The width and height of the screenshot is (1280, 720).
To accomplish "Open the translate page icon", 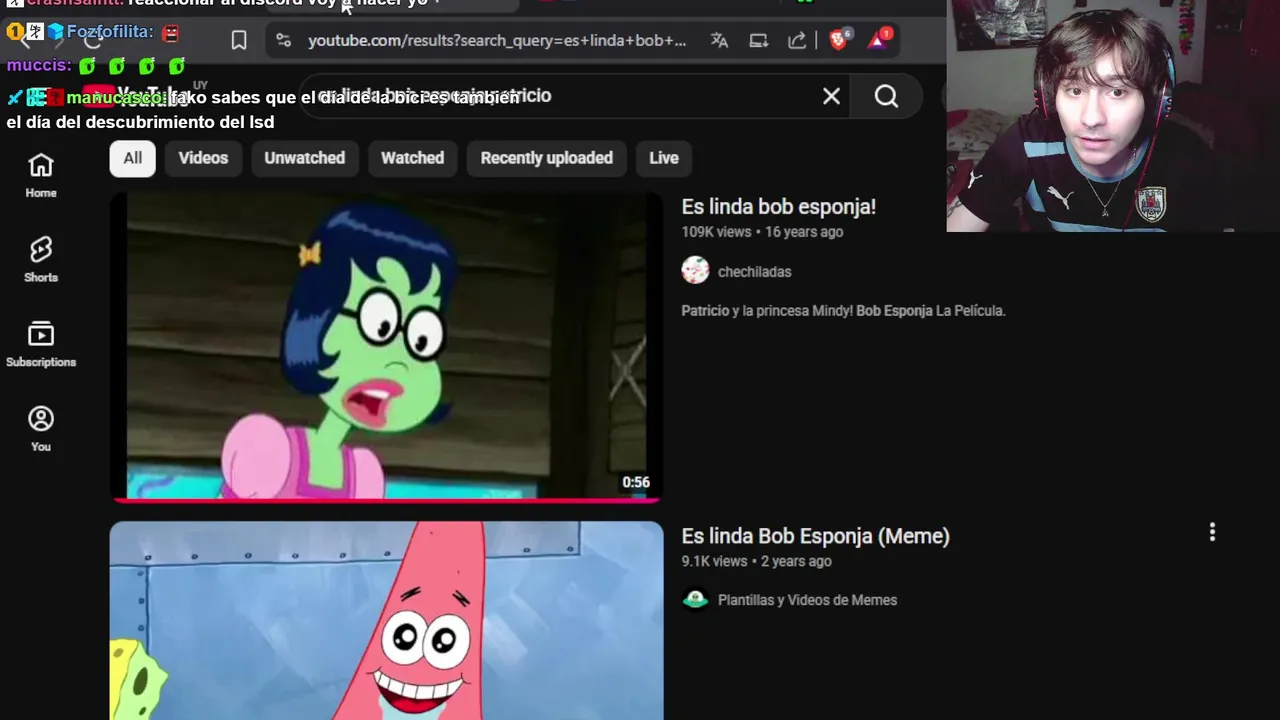I will click(x=719, y=40).
